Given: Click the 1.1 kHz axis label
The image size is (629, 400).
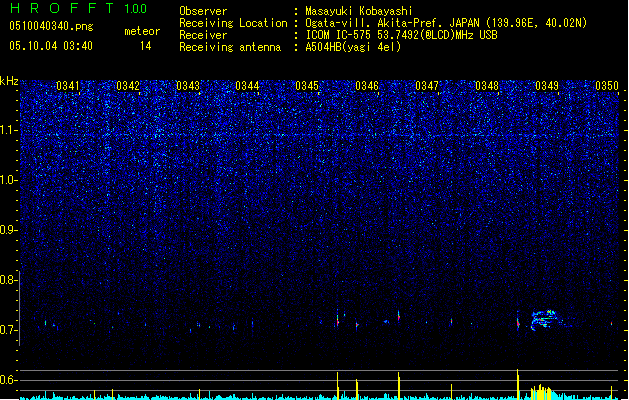Looking at the screenshot, I should tap(9, 130).
